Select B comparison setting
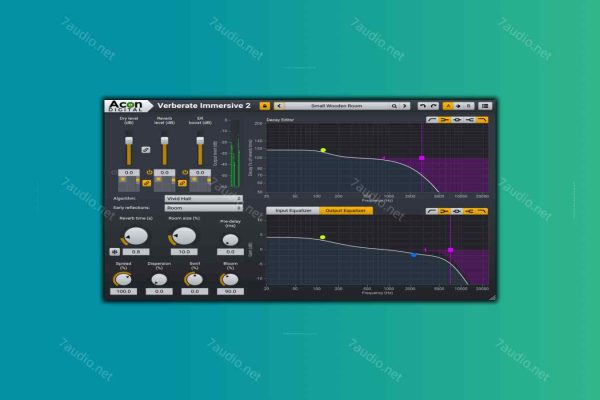 [468, 106]
